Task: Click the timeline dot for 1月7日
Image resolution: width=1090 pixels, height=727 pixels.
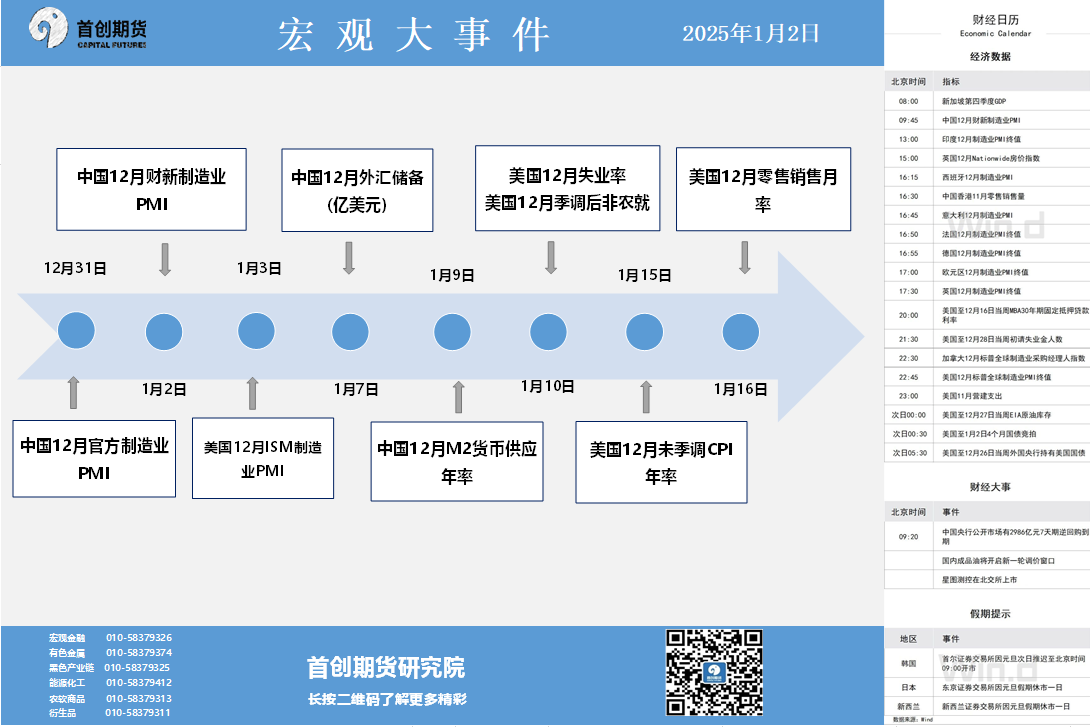Action: (350, 332)
